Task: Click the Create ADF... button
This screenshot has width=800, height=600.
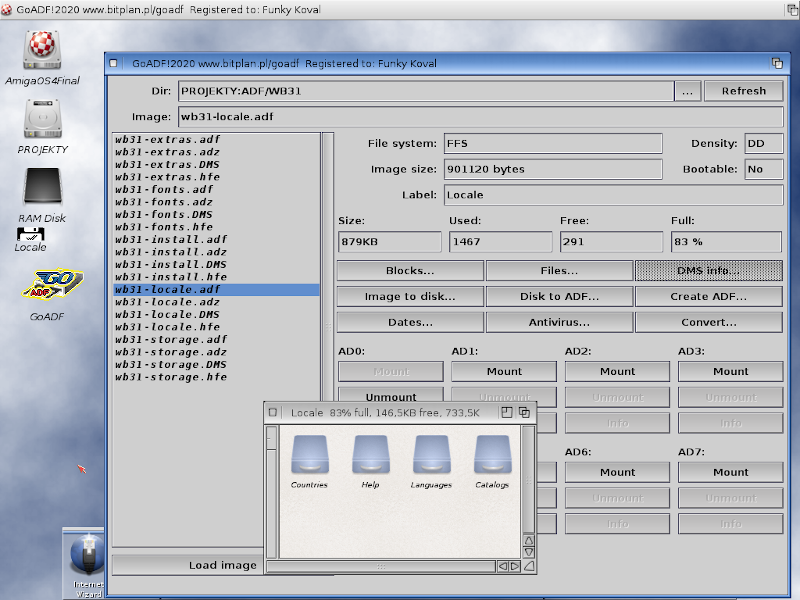Action: click(709, 296)
